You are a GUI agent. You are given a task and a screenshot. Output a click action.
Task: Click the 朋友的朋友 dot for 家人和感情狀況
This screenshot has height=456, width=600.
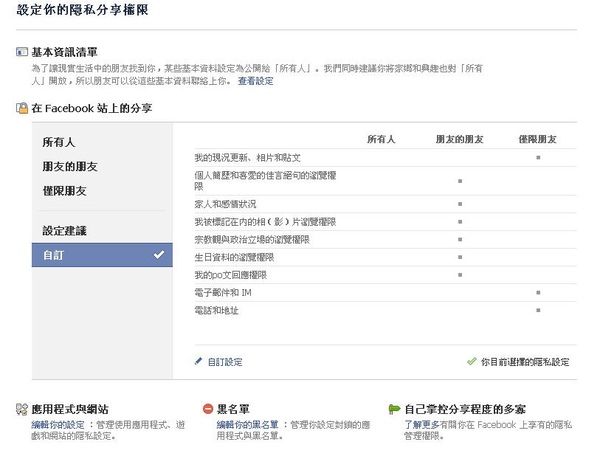click(x=459, y=202)
